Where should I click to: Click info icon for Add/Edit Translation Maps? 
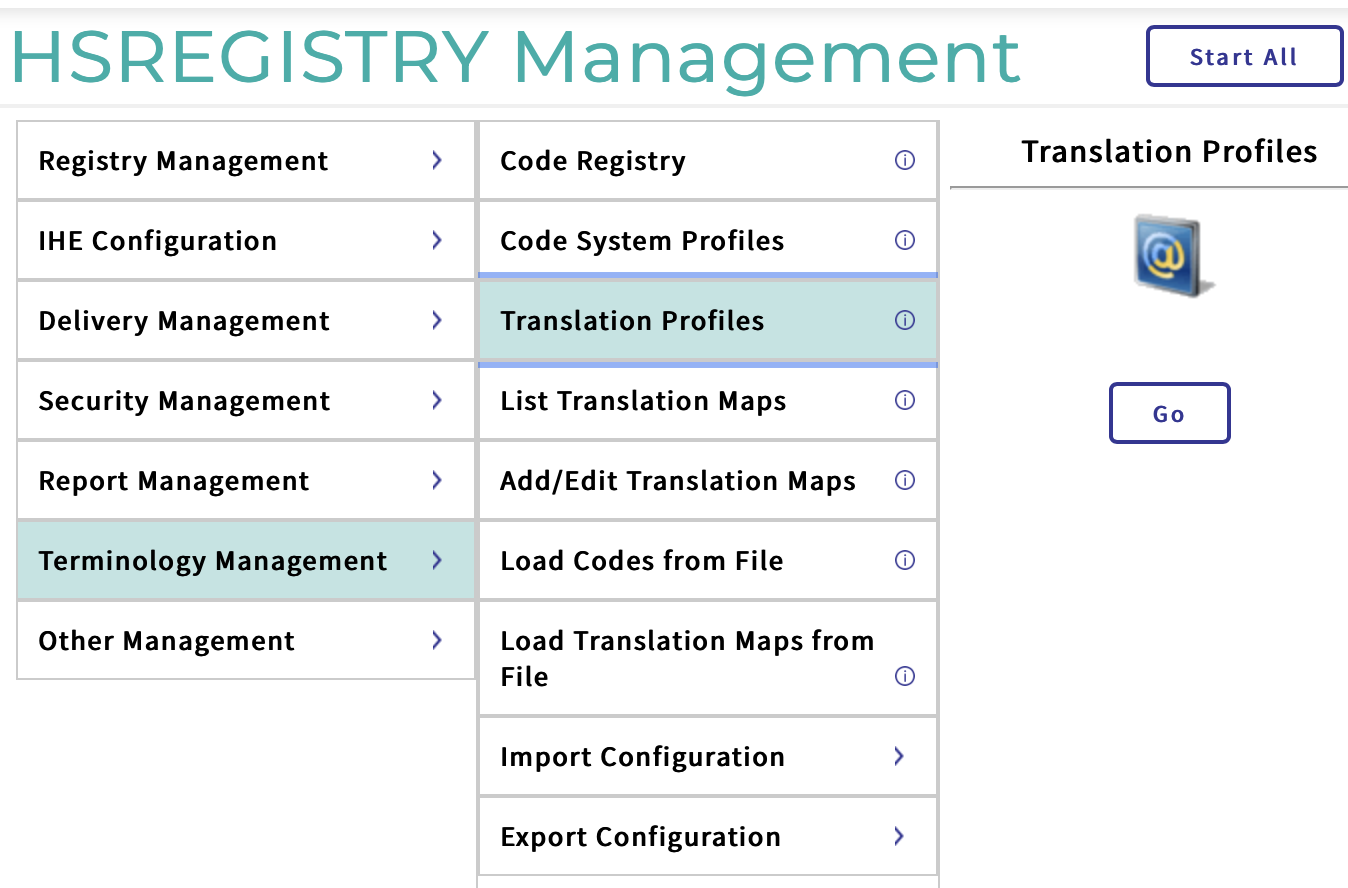905,480
